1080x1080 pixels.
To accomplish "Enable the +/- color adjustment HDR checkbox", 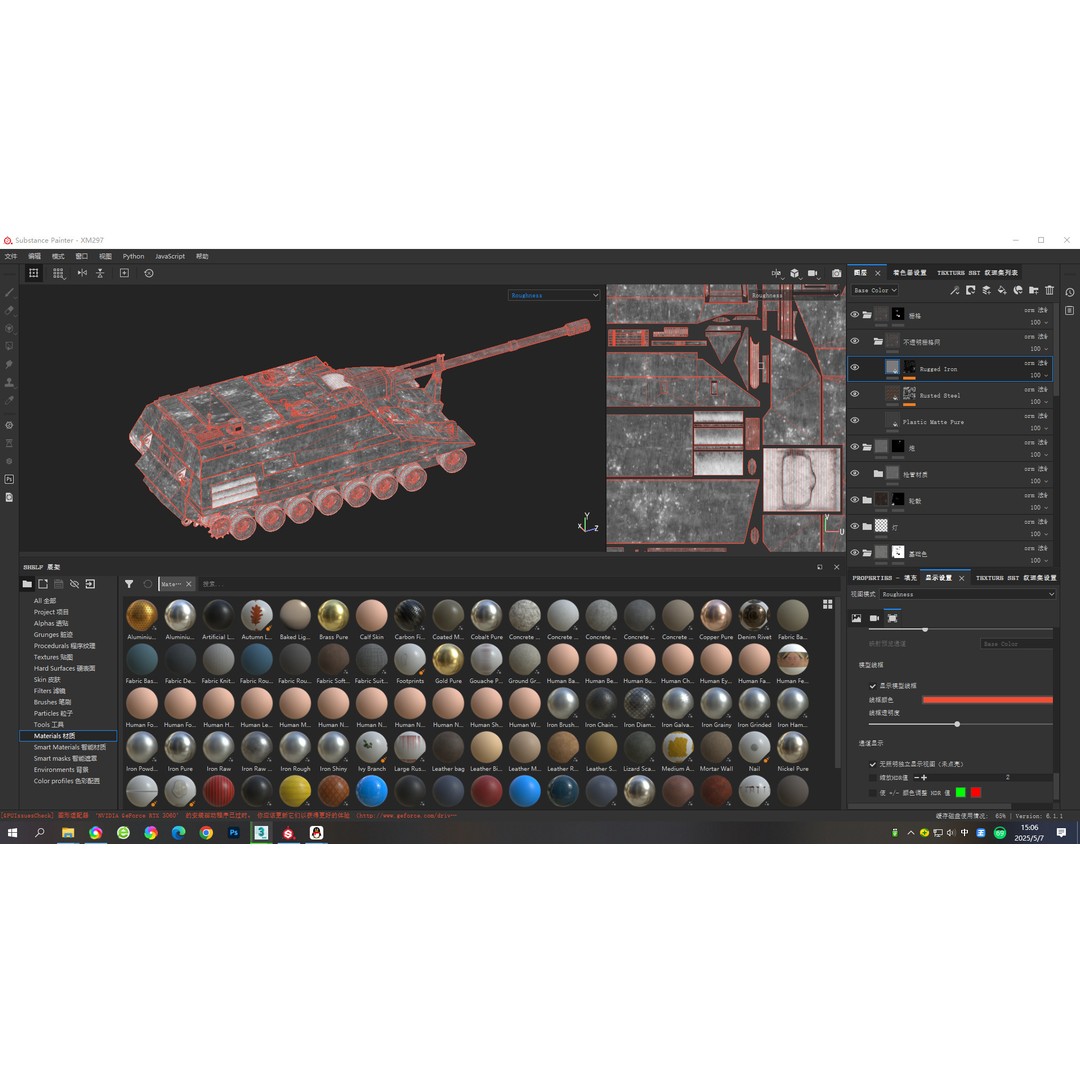I will [x=873, y=793].
